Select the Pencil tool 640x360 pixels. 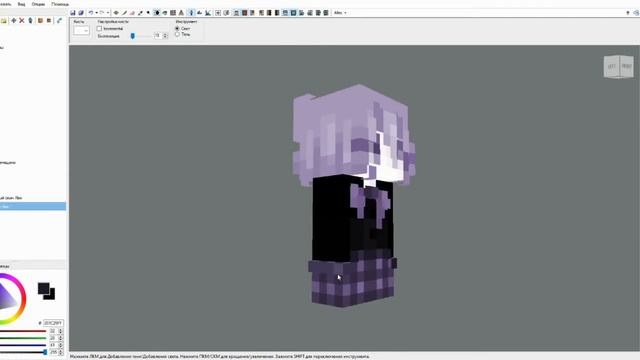tap(124, 13)
